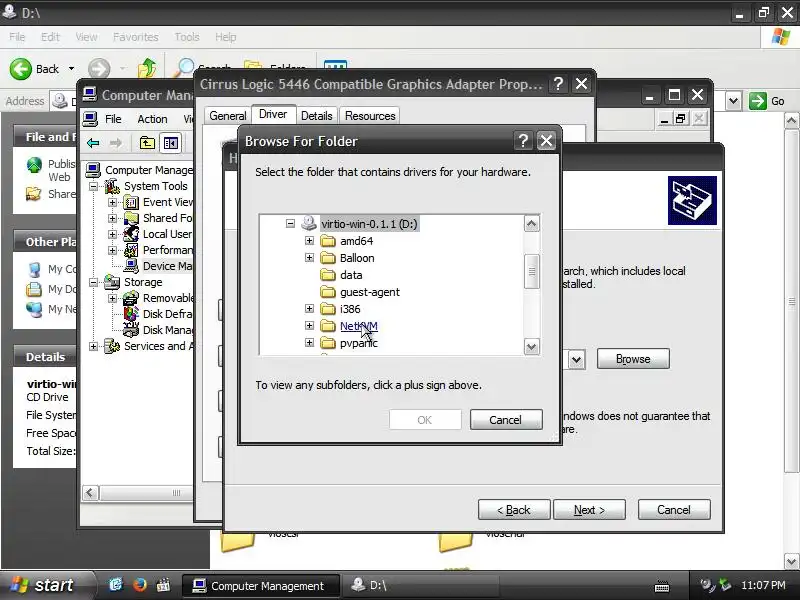The height and width of the screenshot is (600, 800).
Task: Collapse the virtio-win-0.1.1 (D:) drive node
Action: [290, 223]
